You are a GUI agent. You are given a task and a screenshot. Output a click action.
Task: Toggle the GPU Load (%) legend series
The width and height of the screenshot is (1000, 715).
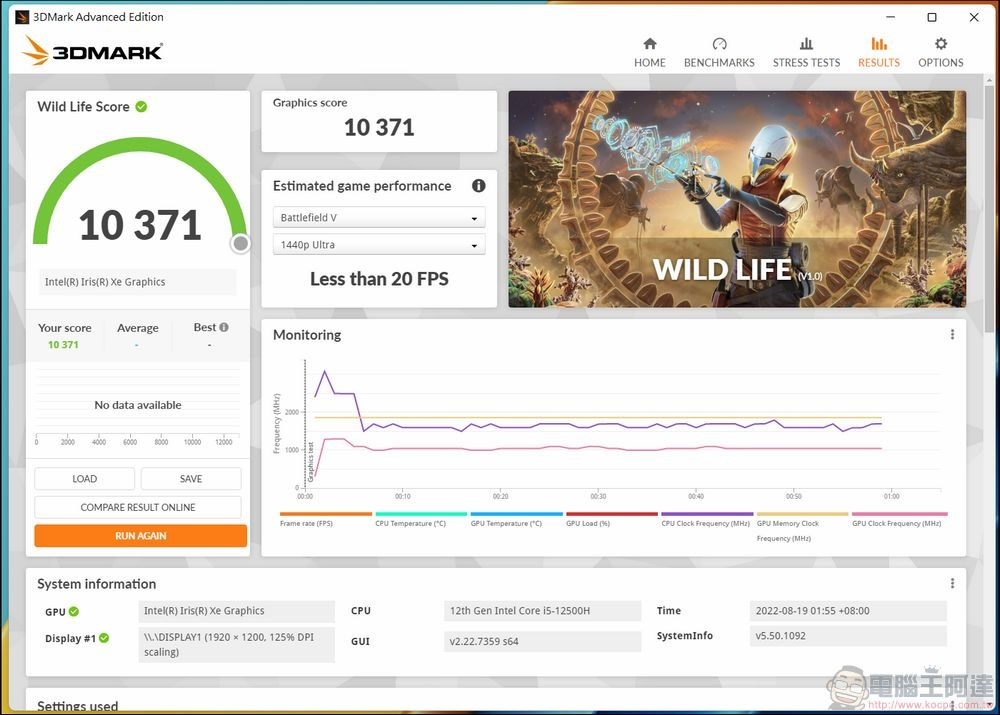[x=587, y=523]
